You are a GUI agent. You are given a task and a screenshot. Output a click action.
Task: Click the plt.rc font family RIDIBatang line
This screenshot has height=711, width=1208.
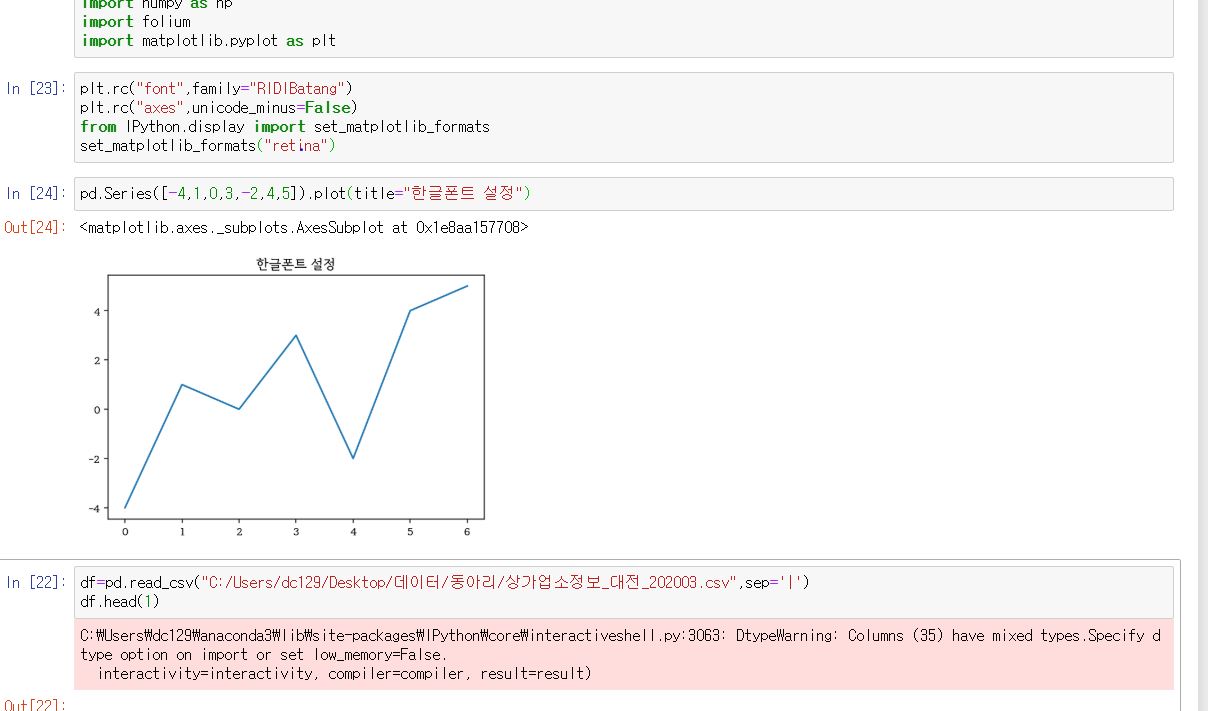pyautogui.click(x=216, y=88)
